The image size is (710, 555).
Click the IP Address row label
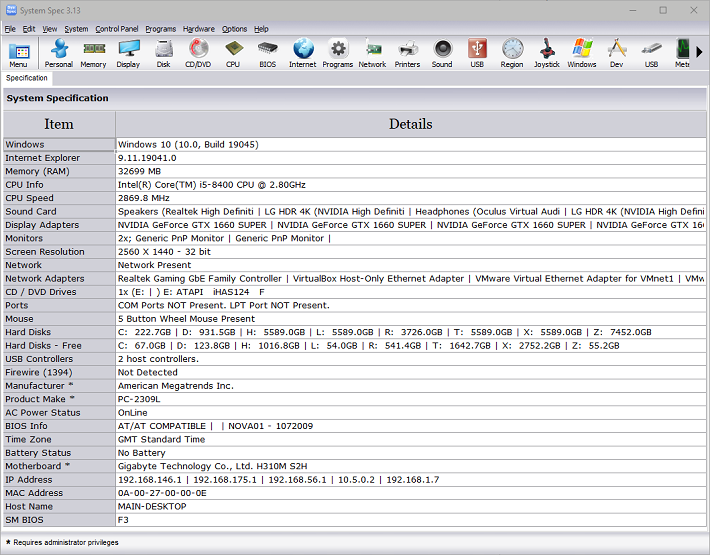pos(59,479)
